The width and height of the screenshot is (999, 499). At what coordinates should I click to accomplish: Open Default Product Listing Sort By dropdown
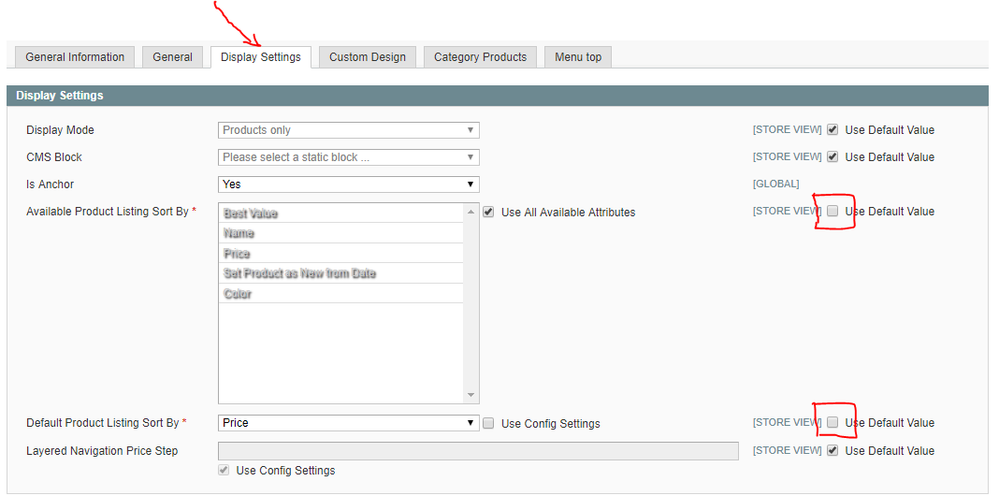(348, 423)
